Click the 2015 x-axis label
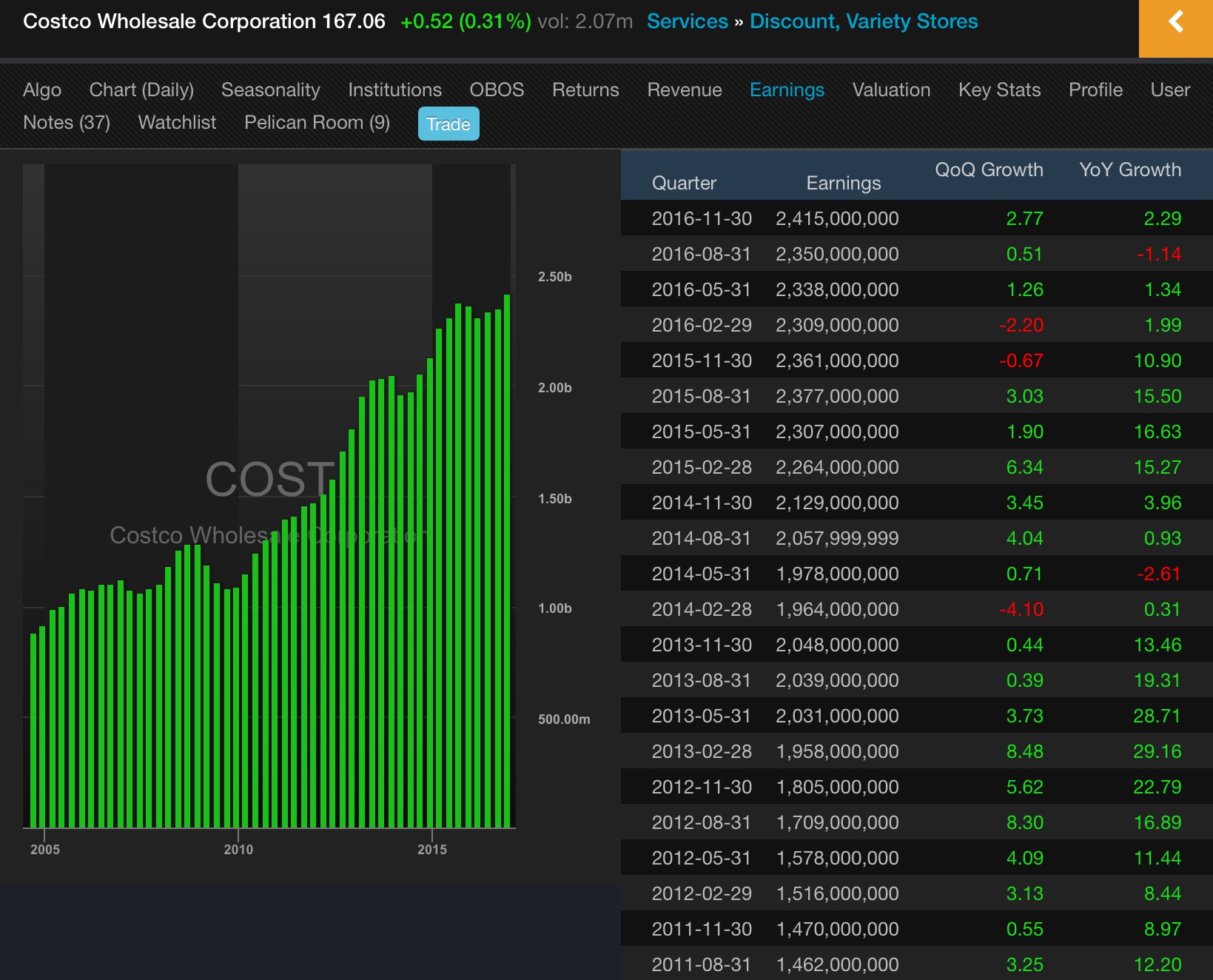The height and width of the screenshot is (980, 1213). pyautogui.click(x=432, y=850)
